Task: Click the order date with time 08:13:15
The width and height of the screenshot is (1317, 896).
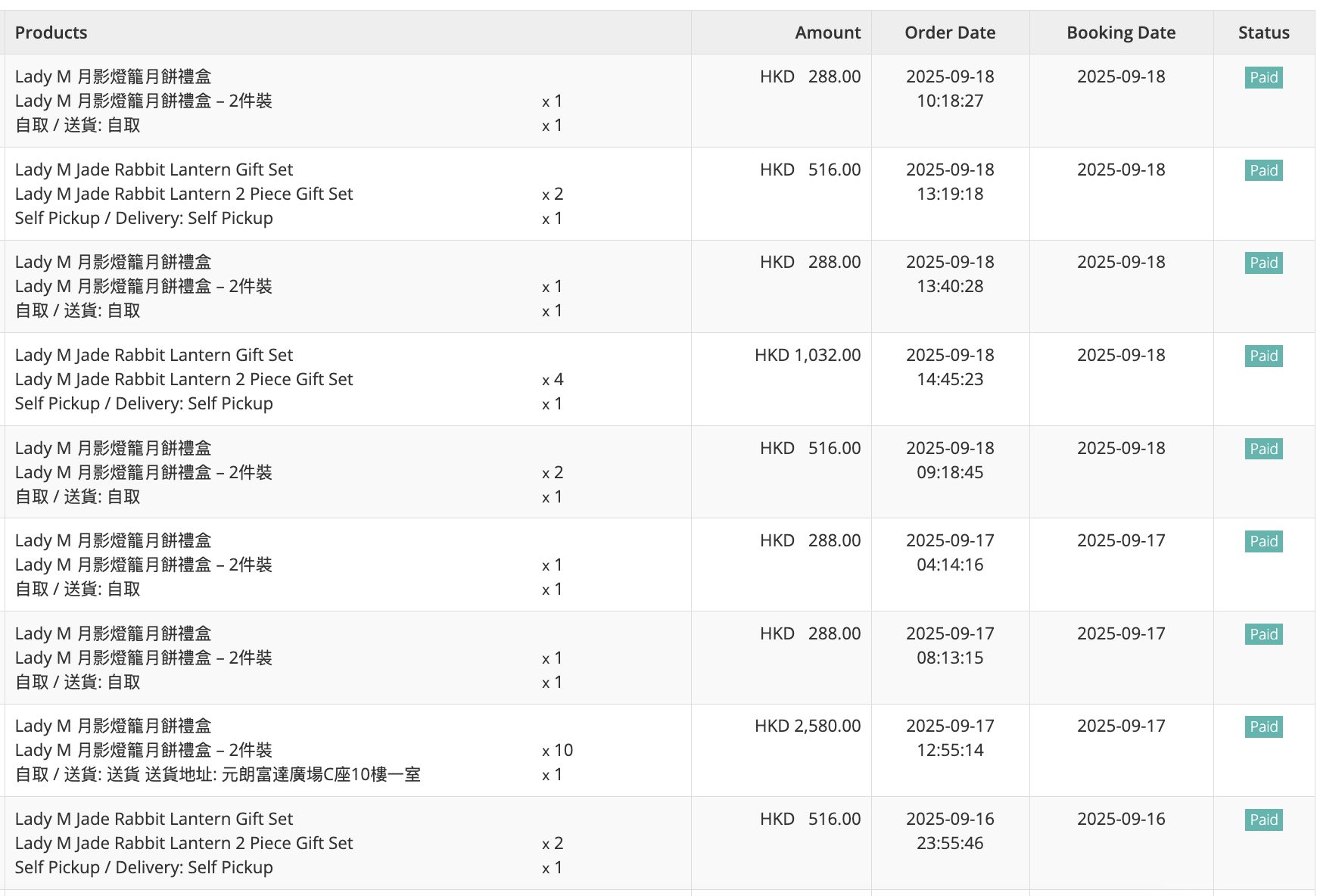Action: [x=950, y=646]
